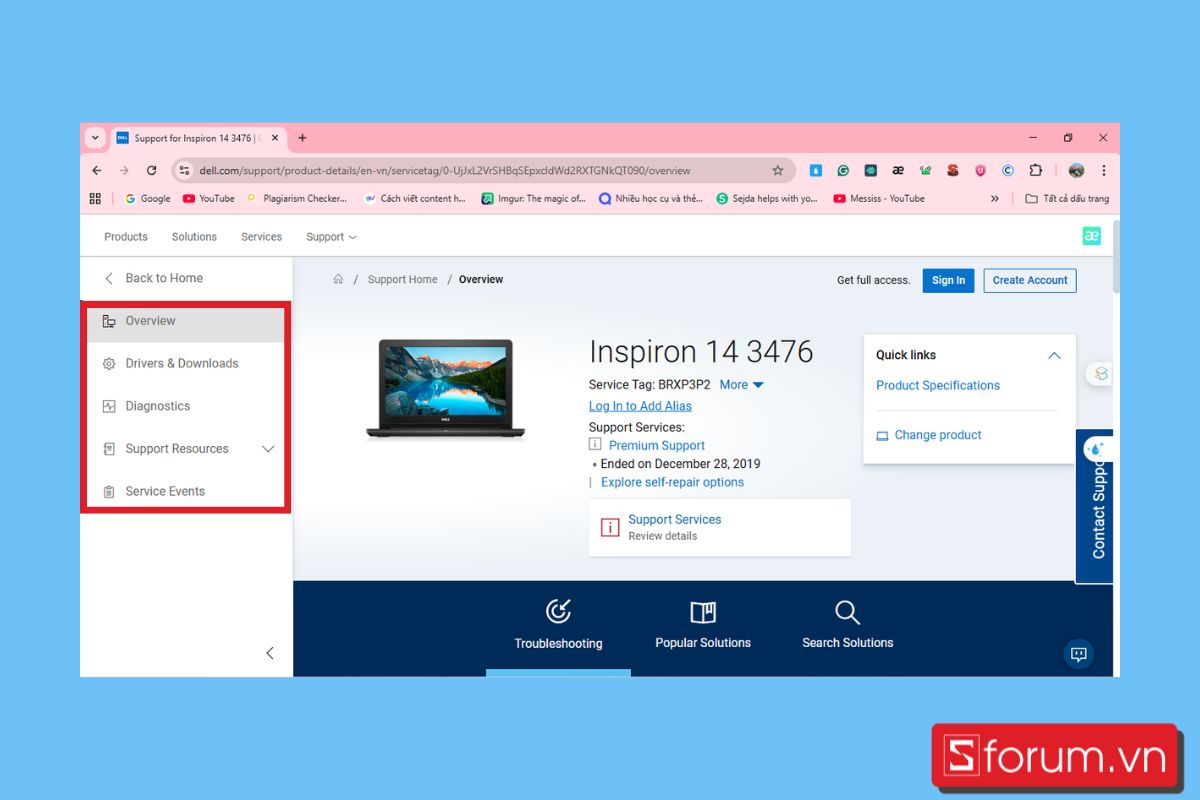Screen dimensions: 1200x800
Task: Open the Contact Support side tab
Action: (1096, 506)
